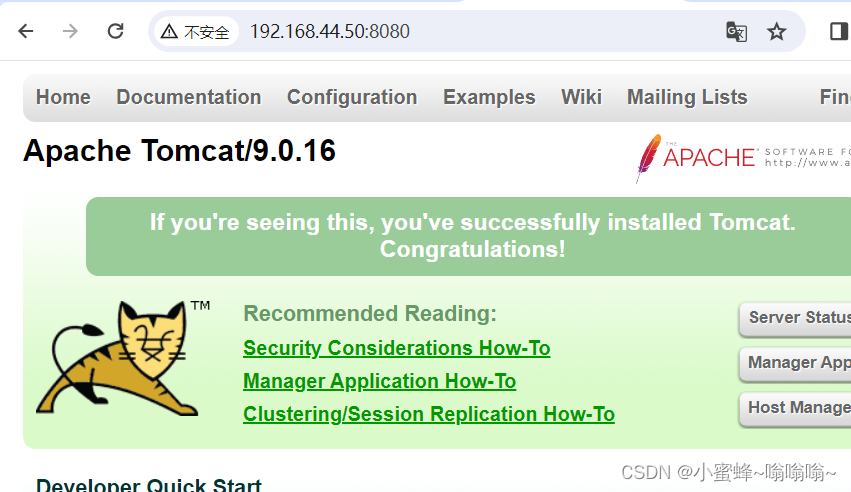851x492 pixels.
Task: Click the browser back arrow
Action: click(x=26, y=31)
